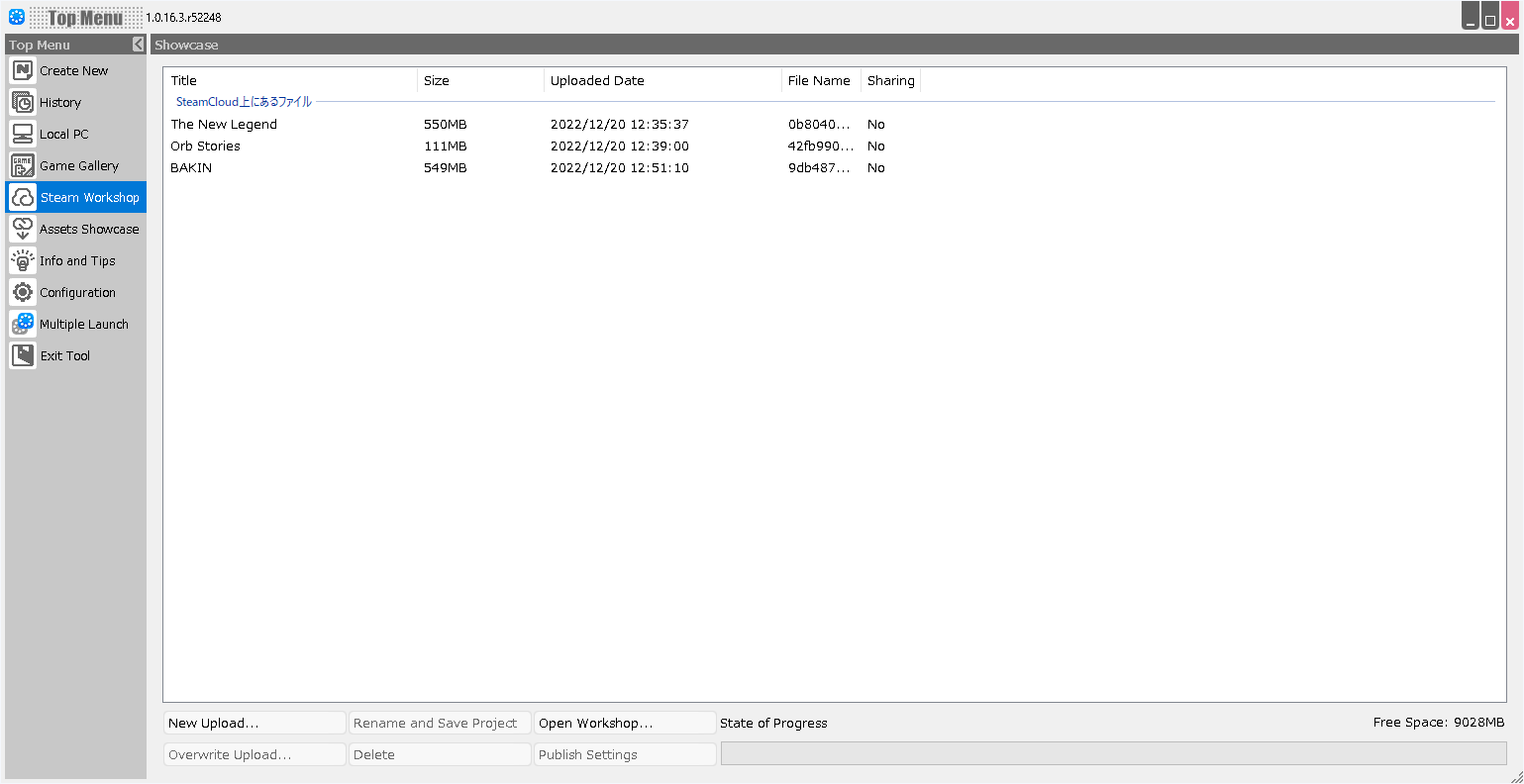The image size is (1524, 784).
Task: Click the Open Workshop button
Action: point(624,724)
